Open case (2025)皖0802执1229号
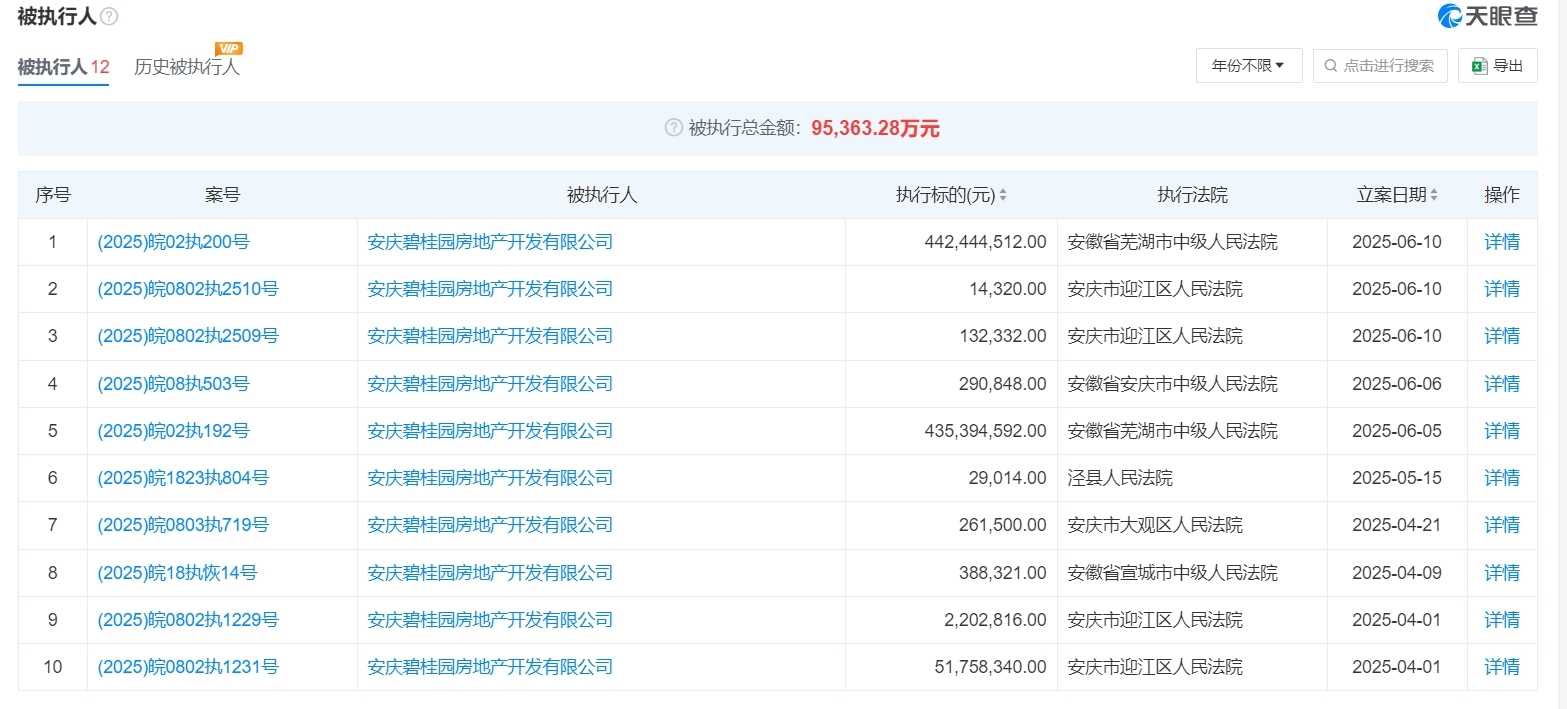 click(188, 620)
